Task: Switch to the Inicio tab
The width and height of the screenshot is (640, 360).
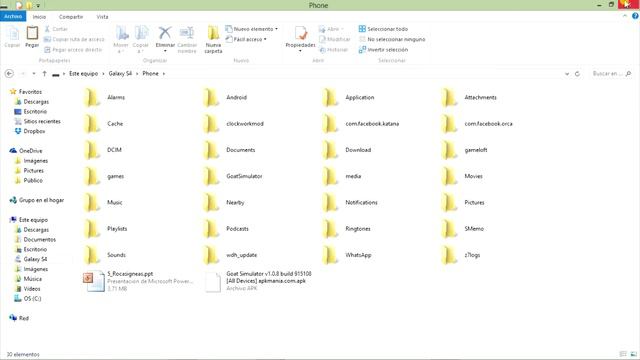Action: [x=39, y=17]
